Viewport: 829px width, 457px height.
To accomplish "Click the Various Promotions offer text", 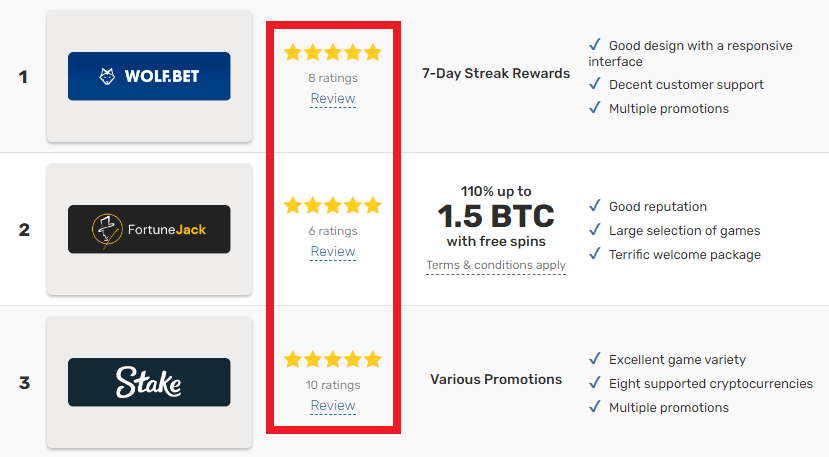I will click(x=496, y=380).
